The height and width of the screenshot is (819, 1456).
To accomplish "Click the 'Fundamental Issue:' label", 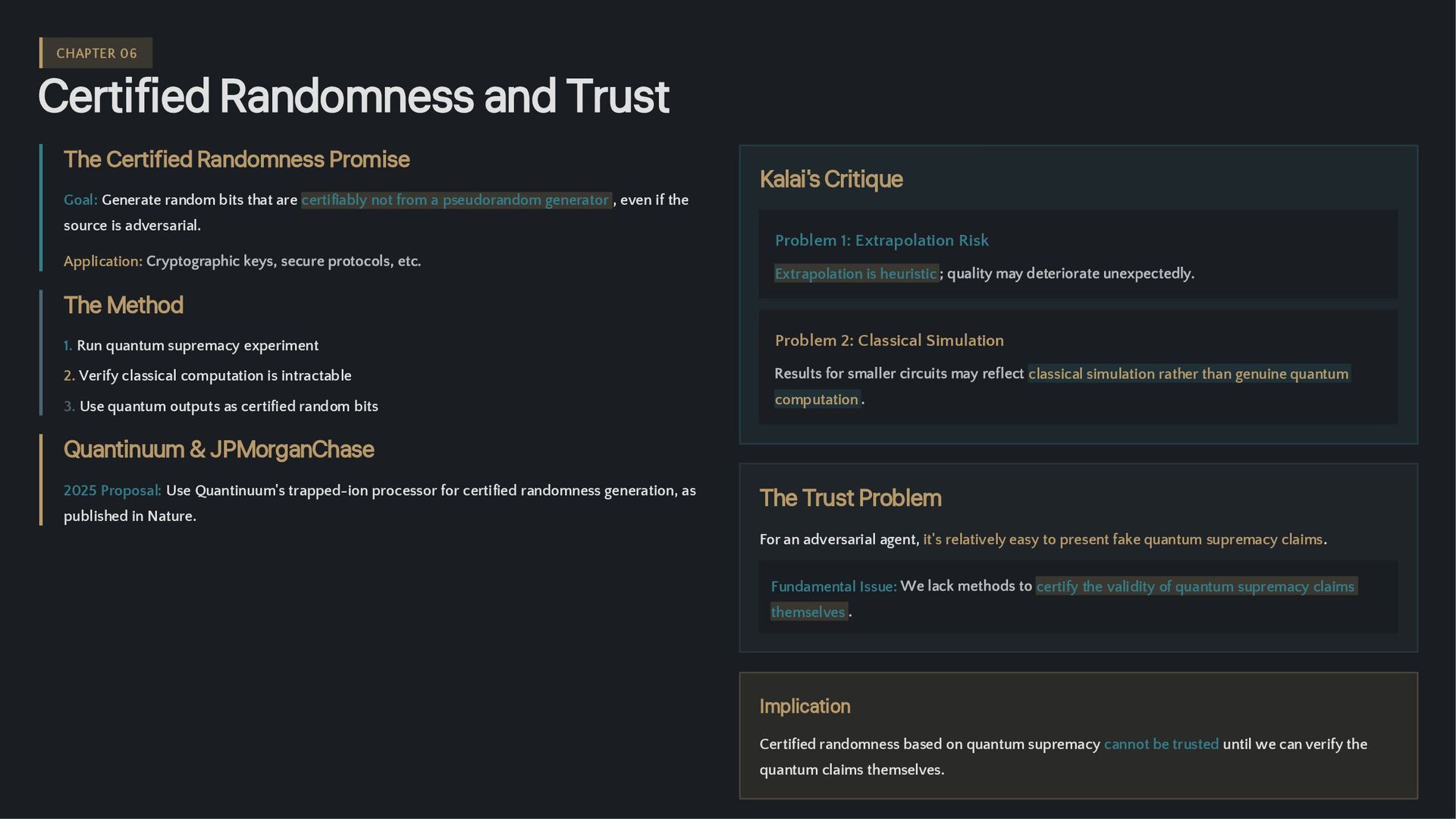I will [833, 587].
